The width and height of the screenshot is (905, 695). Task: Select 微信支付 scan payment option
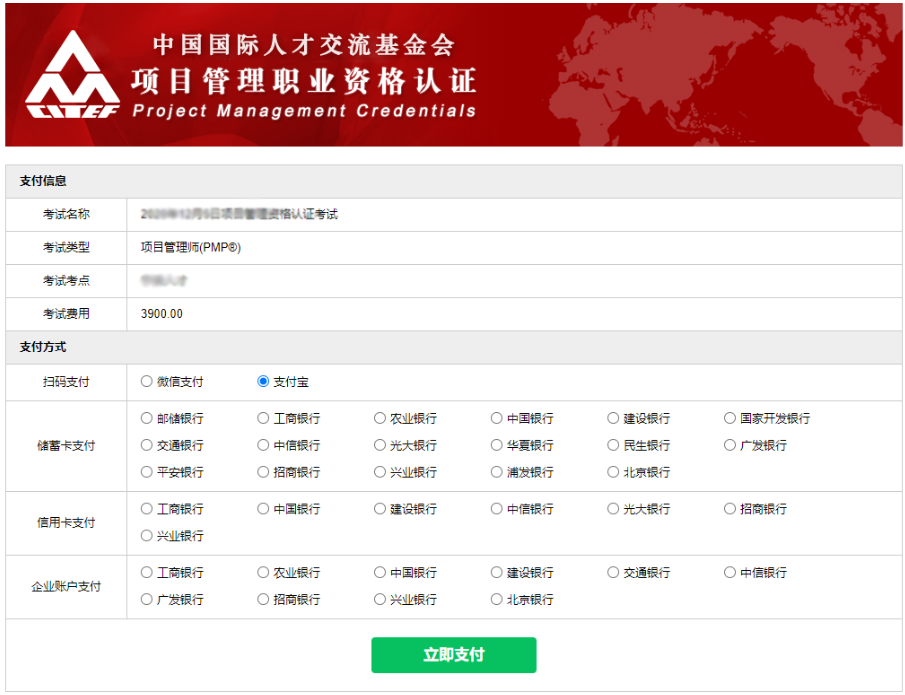pyautogui.click(x=147, y=381)
